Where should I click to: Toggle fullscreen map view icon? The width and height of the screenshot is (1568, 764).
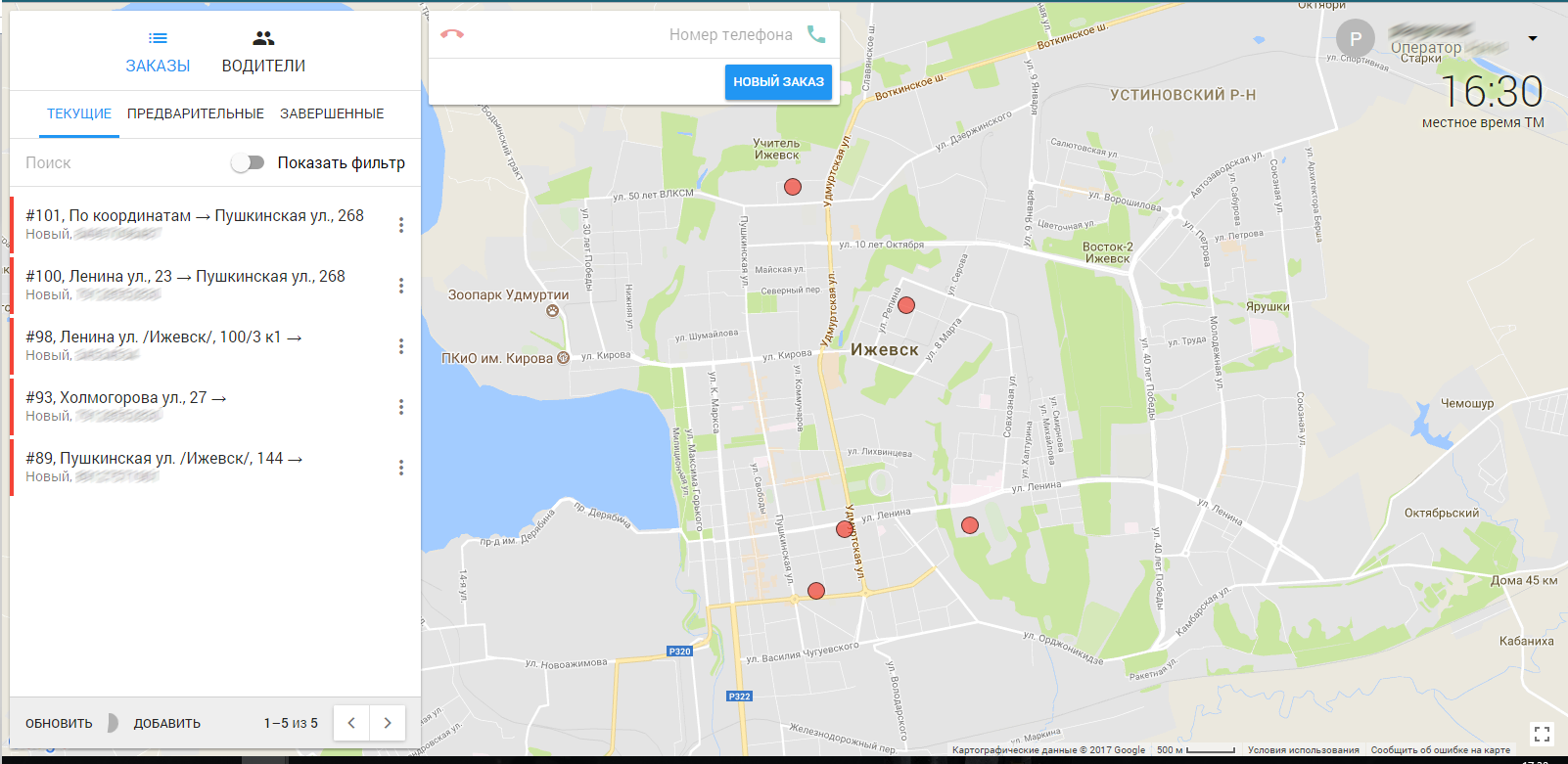coord(1542,734)
